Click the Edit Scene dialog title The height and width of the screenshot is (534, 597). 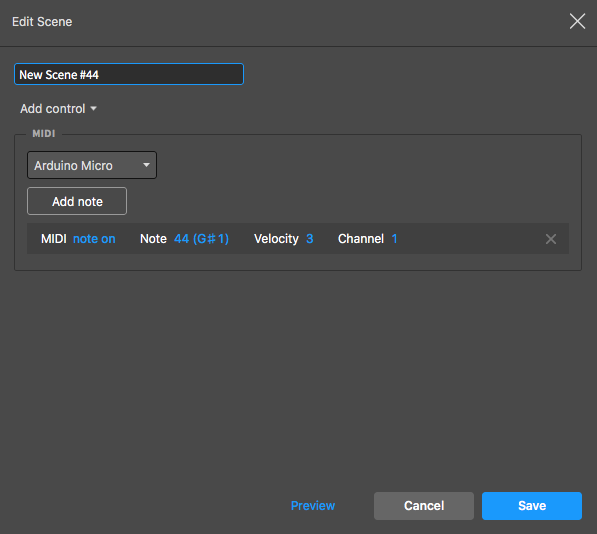point(42,22)
